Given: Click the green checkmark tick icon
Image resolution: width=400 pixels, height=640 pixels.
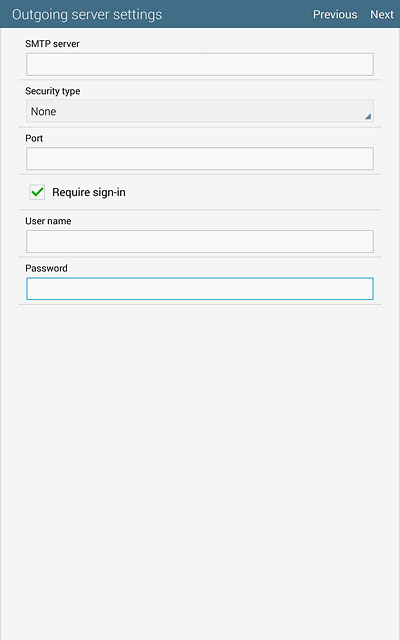Looking at the screenshot, I should (38, 192).
